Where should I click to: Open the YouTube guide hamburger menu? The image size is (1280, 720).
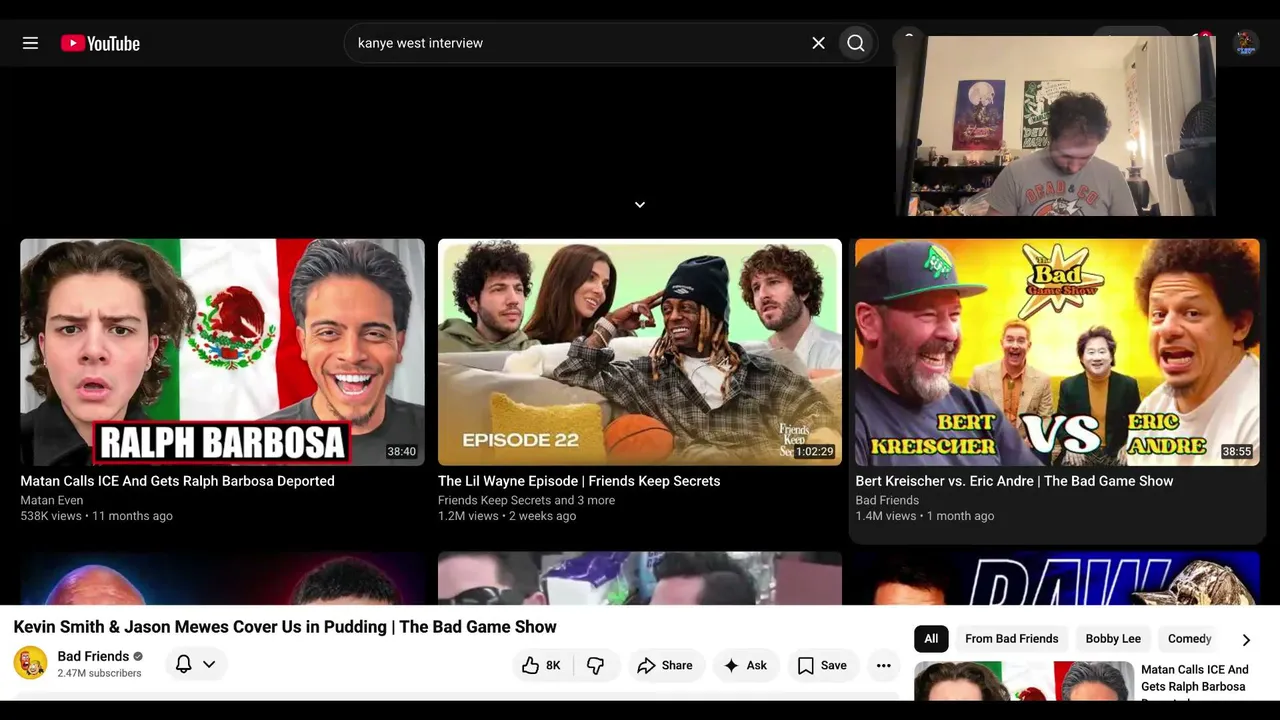[30, 43]
